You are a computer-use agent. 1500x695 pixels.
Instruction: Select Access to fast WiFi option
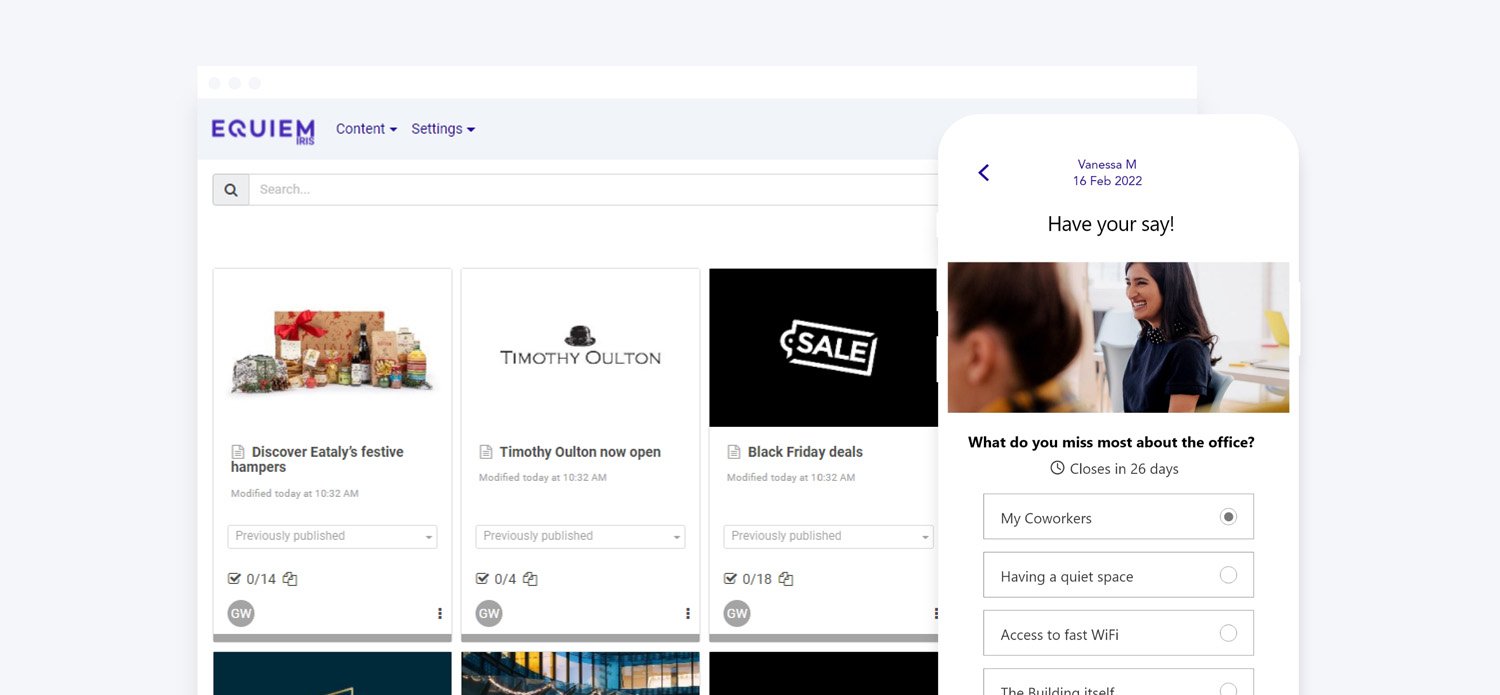pos(1228,633)
